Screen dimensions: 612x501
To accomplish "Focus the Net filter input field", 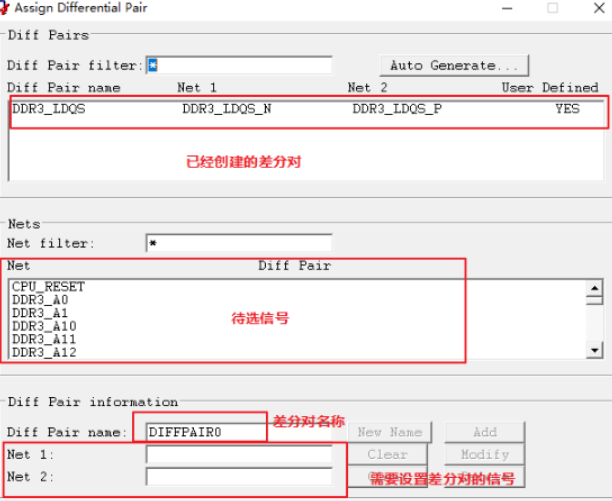I will click(239, 243).
